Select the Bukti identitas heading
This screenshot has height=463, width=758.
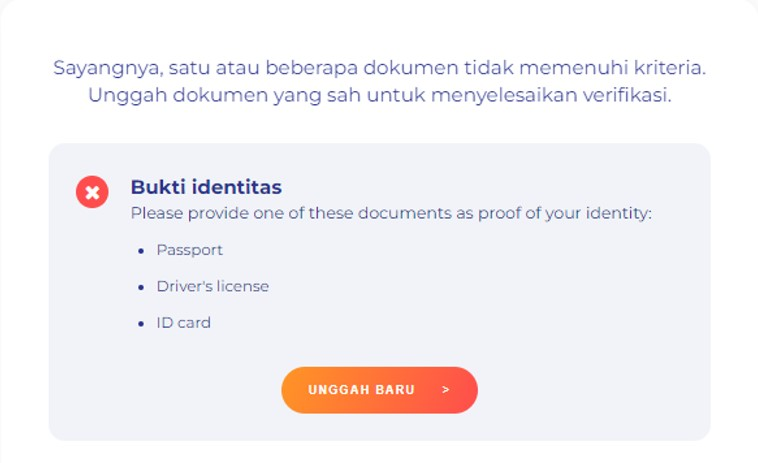(x=206, y=187)
